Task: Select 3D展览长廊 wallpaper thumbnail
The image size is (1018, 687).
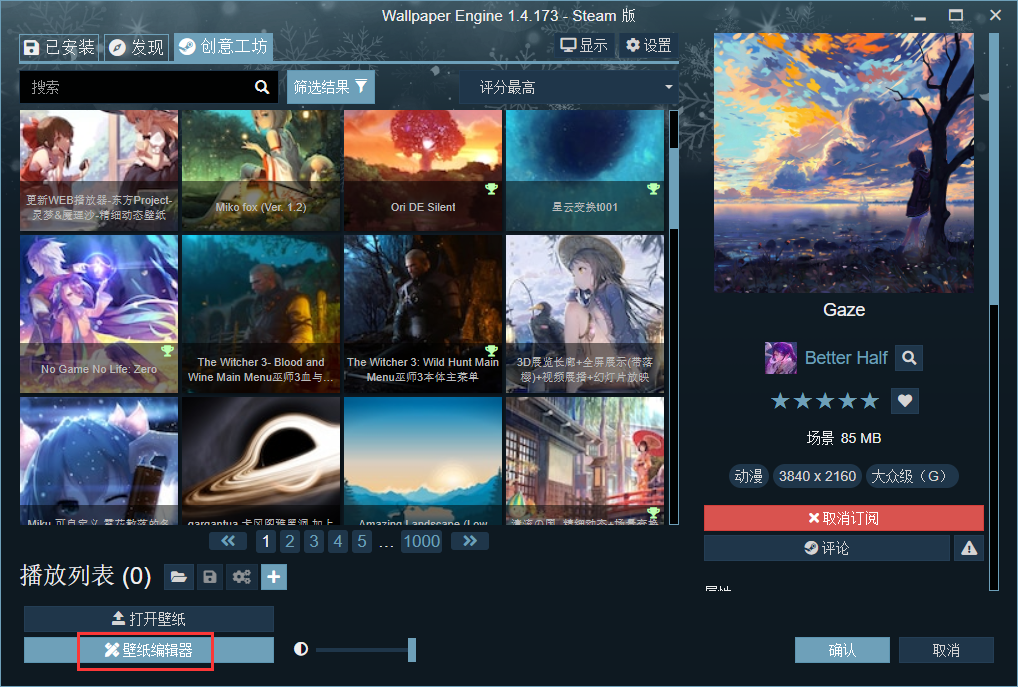Action: 585,314
